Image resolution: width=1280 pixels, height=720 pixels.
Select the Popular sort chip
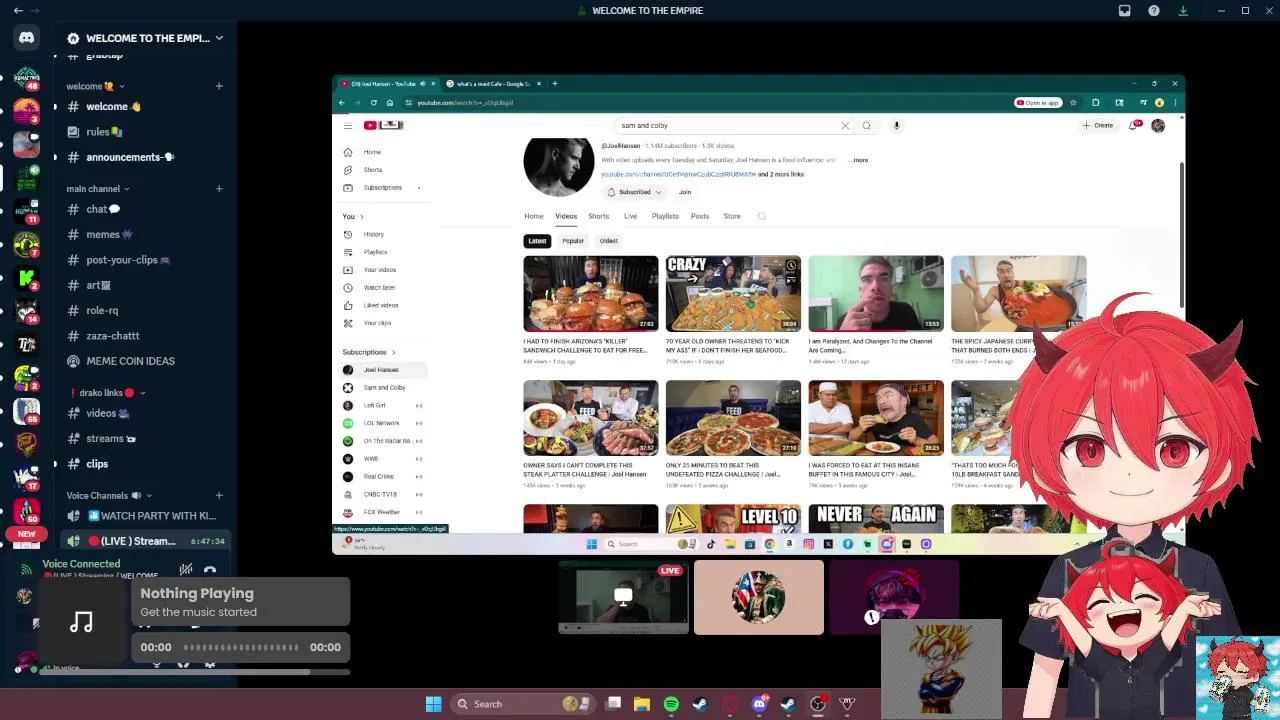[573, 241]
